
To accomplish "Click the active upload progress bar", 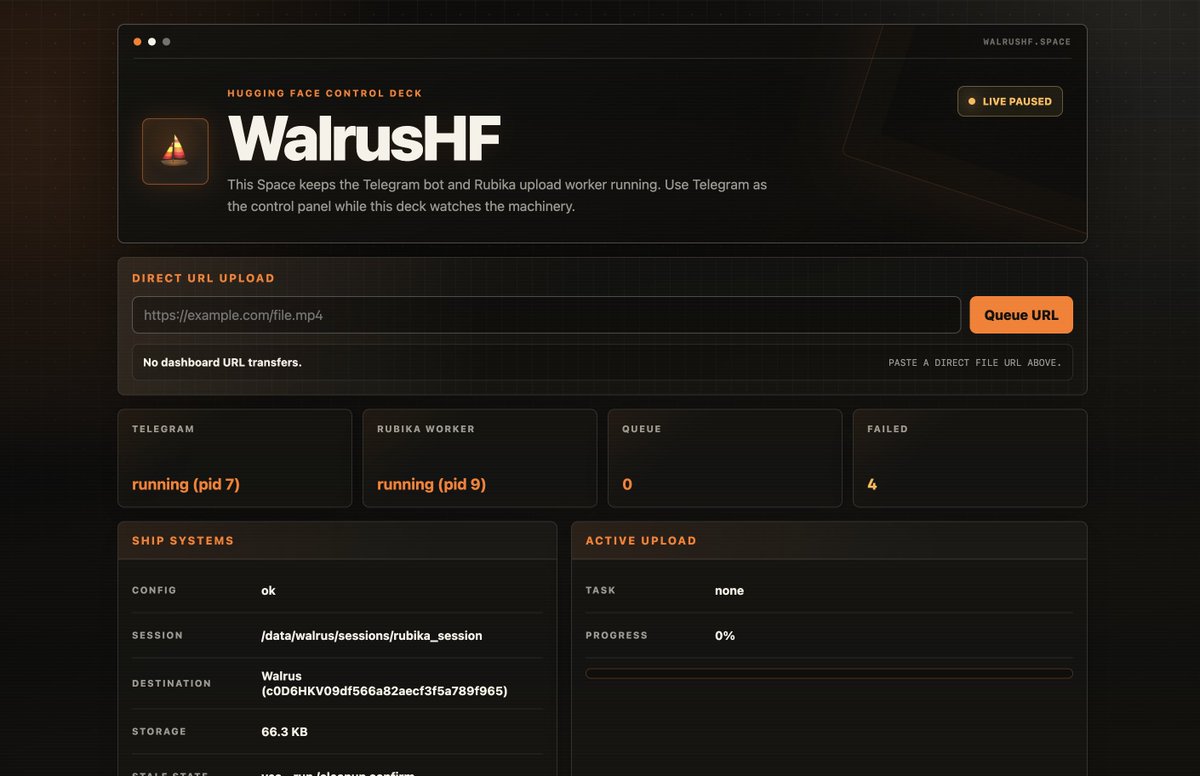I will 829,673.
